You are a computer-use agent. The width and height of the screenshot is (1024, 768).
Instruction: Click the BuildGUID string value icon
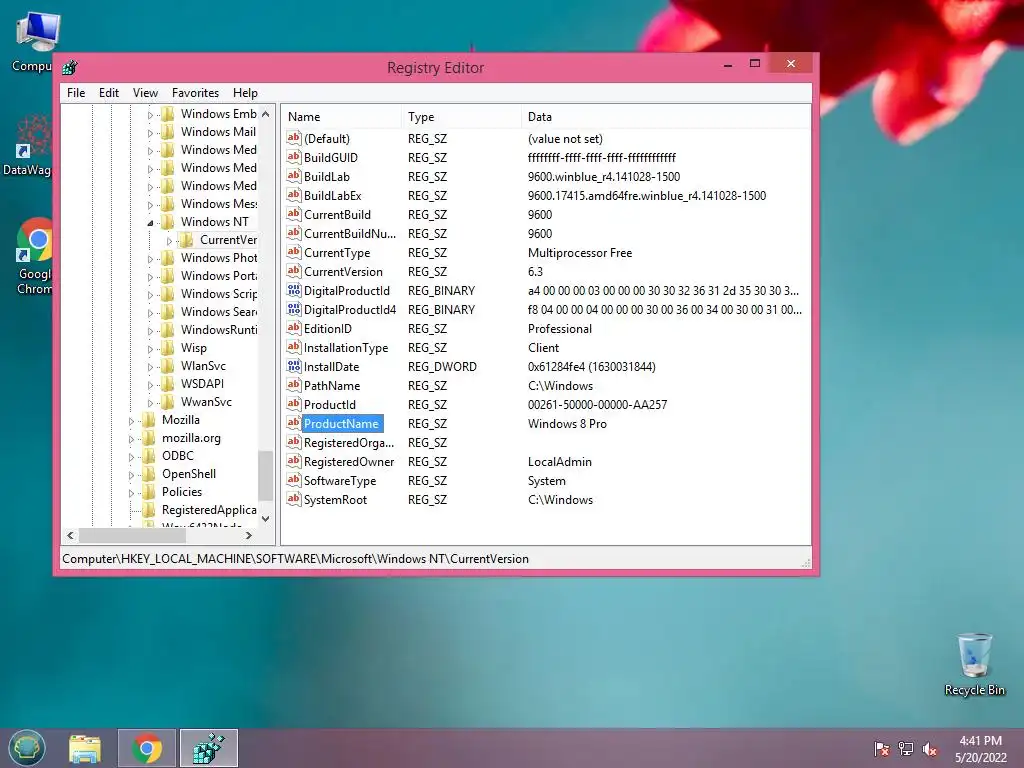pos(294,157)
